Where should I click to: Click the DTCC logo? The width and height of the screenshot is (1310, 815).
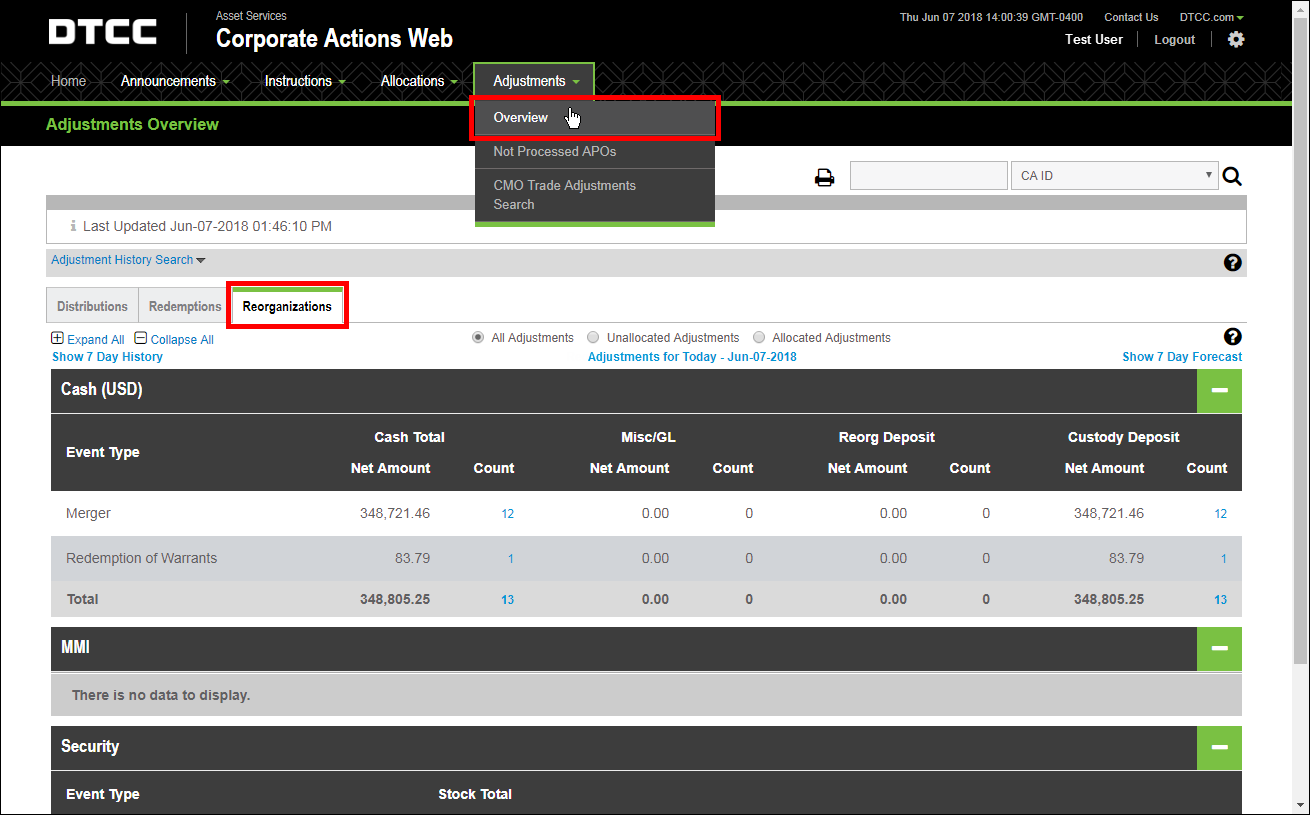point(103,32)
